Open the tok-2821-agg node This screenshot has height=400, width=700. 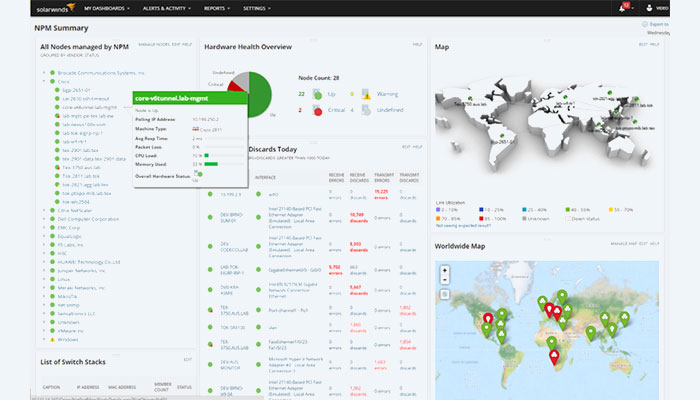85,184
